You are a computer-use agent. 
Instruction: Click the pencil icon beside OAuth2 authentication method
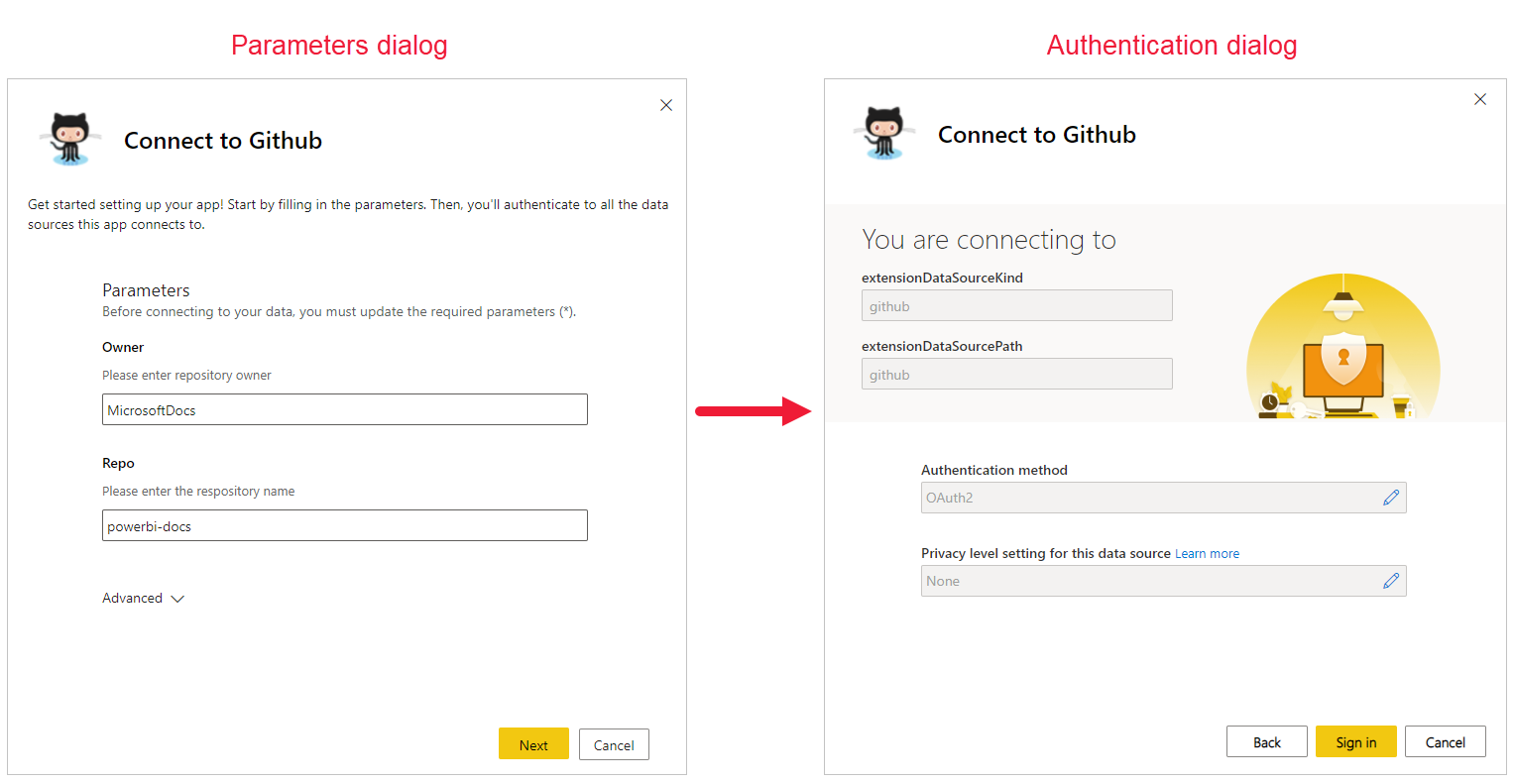pos(1391,497)
